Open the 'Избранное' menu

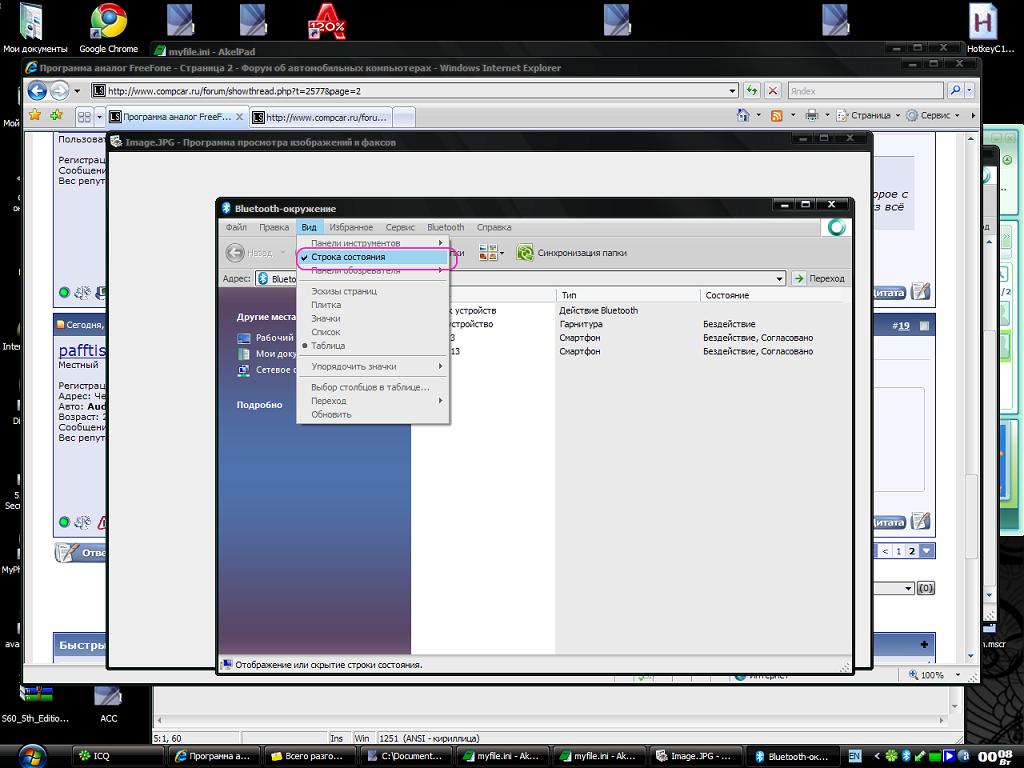click(x=351, y=227)
